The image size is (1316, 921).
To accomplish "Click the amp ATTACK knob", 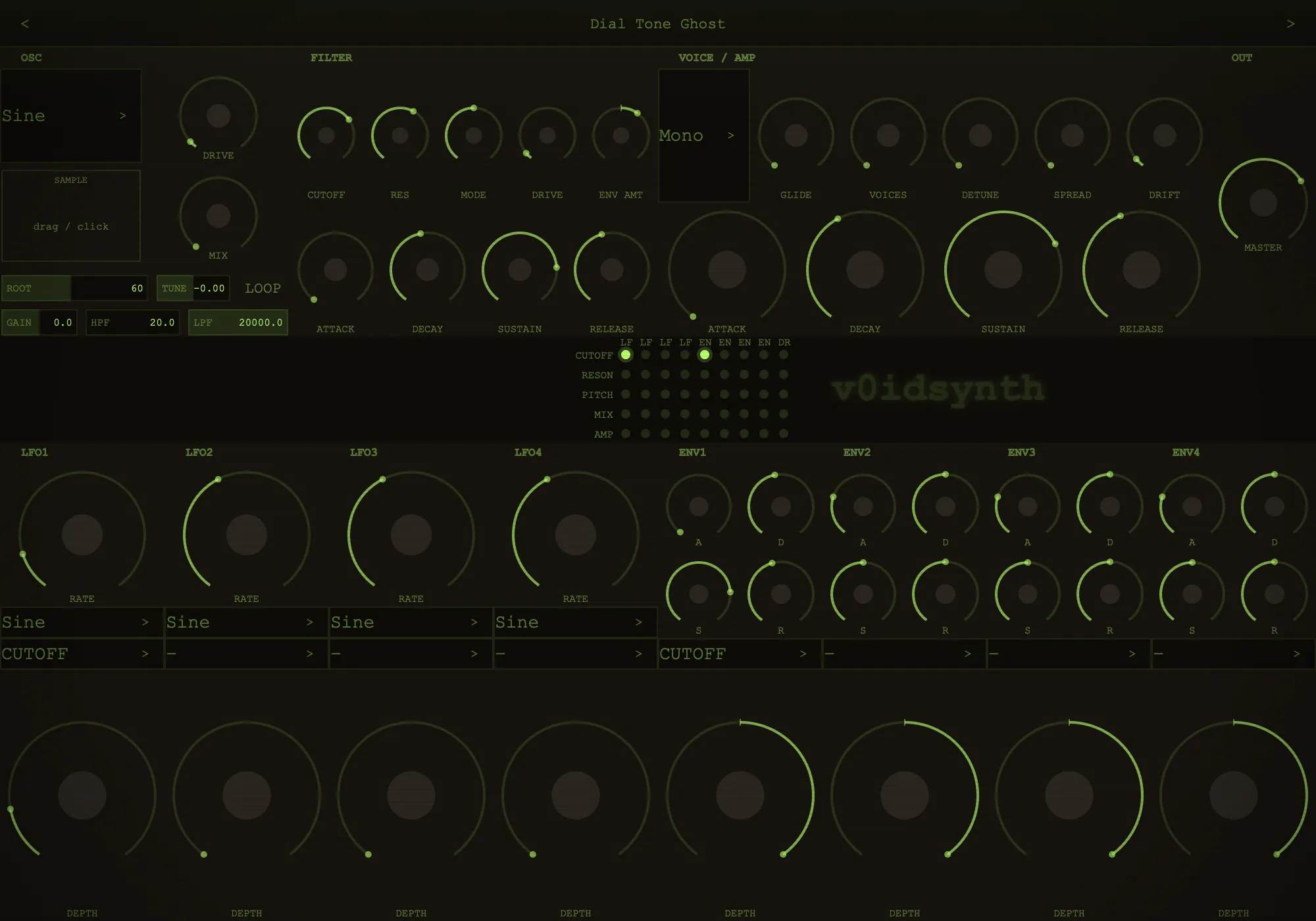I will (x=727, y=270).
